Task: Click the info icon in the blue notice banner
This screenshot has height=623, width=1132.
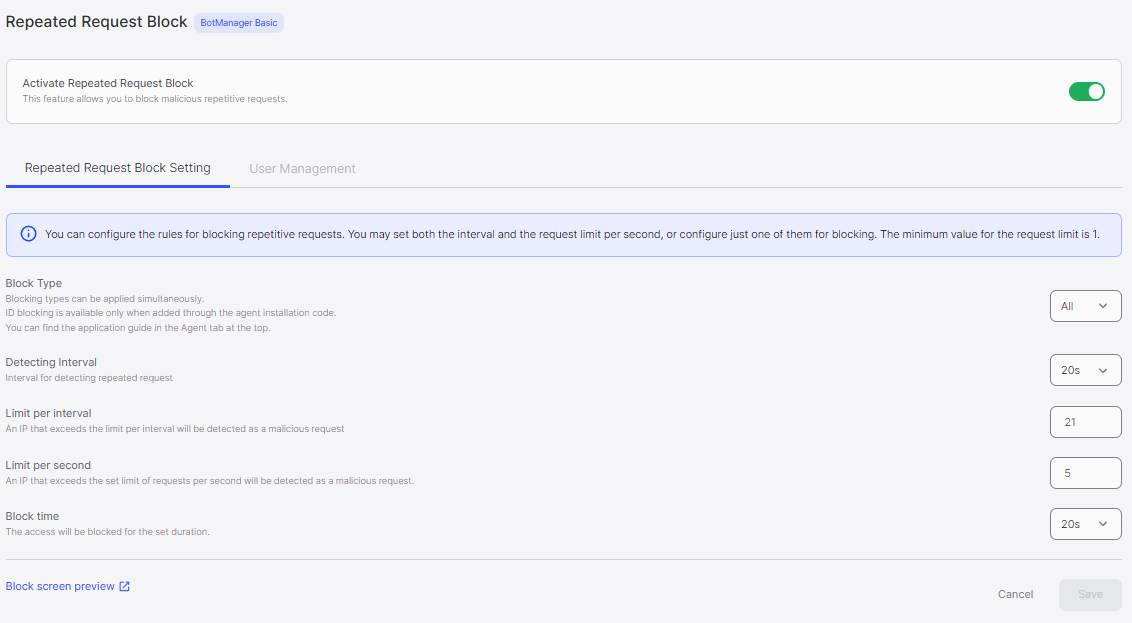Action: (x=27, y=234)
